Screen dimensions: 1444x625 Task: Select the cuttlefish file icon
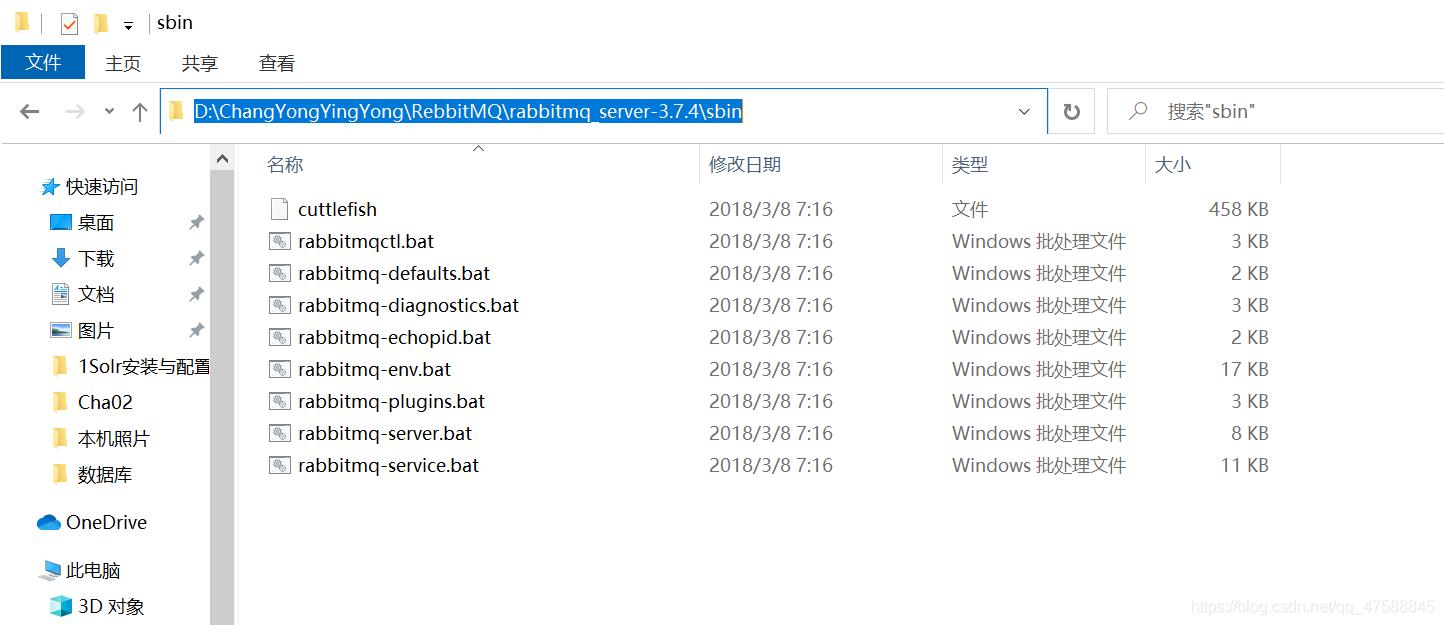(281, 209)
